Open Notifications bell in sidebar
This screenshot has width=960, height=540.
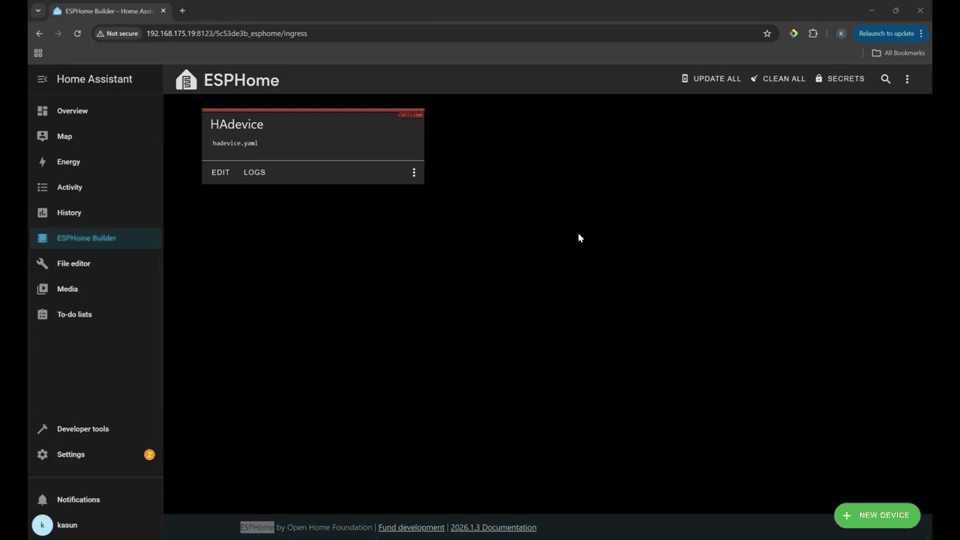point(42,499)
